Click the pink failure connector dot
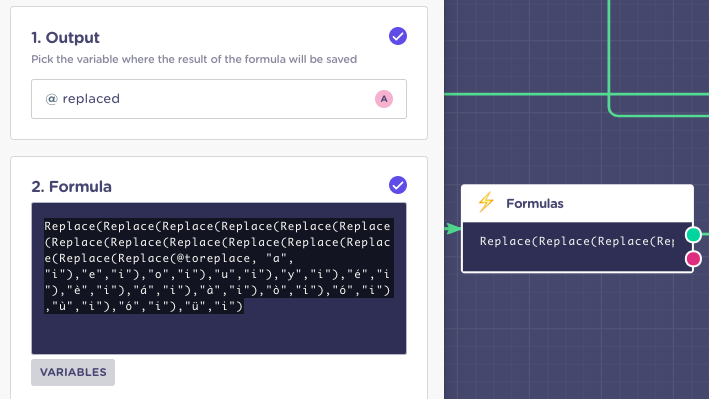The width and height of the screenshot is (709, 399). coord(693,259)
